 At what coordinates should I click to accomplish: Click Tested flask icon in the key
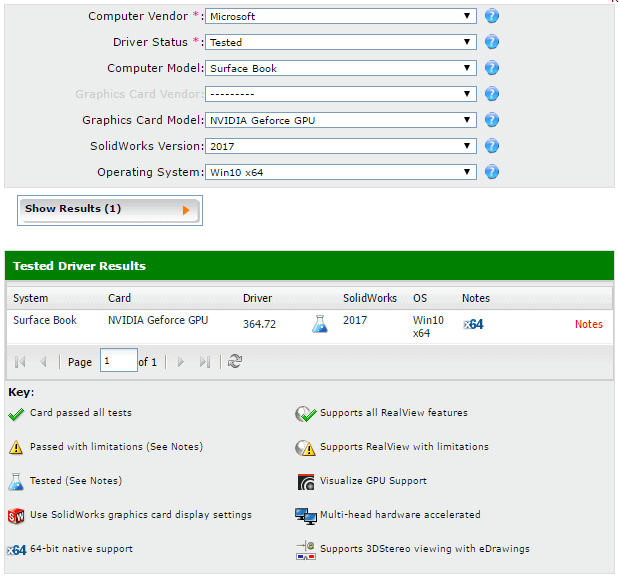tap(16, 481)
